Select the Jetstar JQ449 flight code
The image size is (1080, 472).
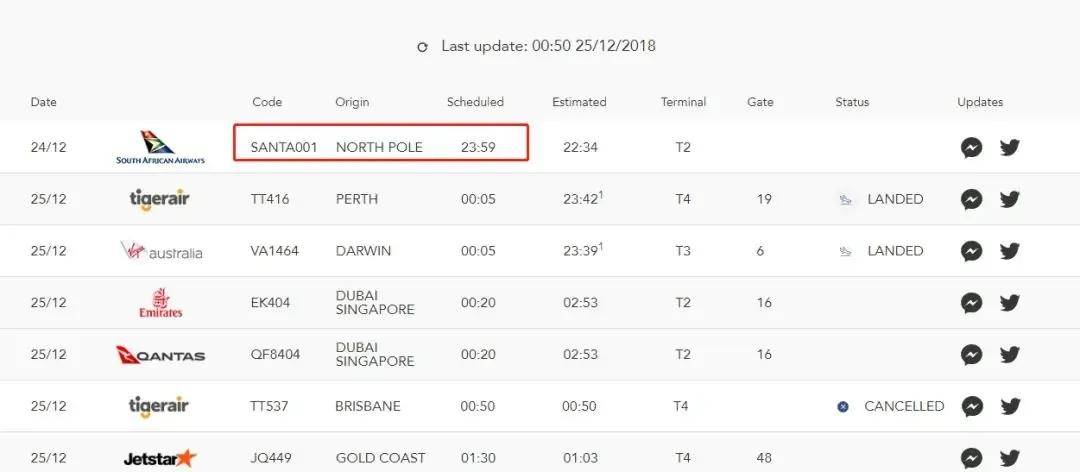point(270,458)
